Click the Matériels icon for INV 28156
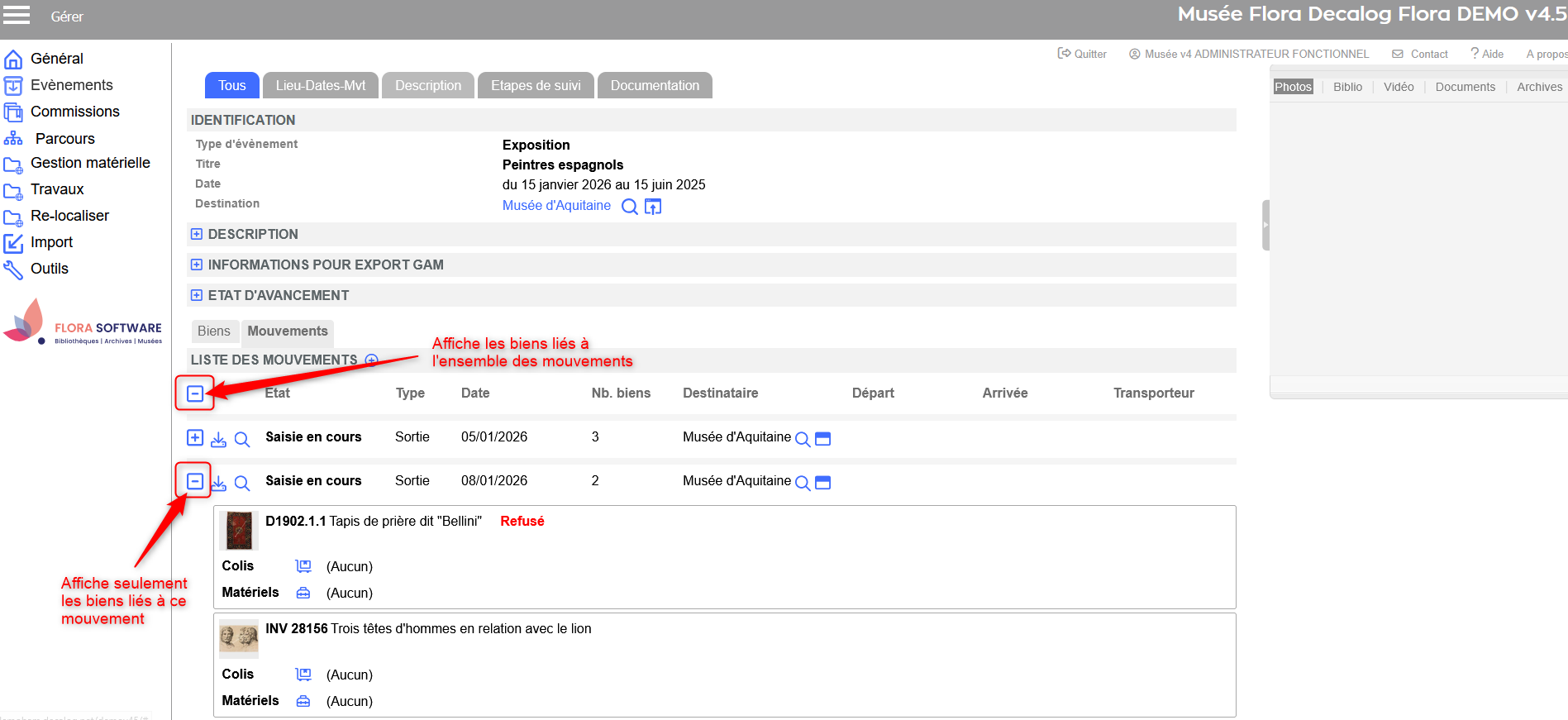 pos(303,701)
